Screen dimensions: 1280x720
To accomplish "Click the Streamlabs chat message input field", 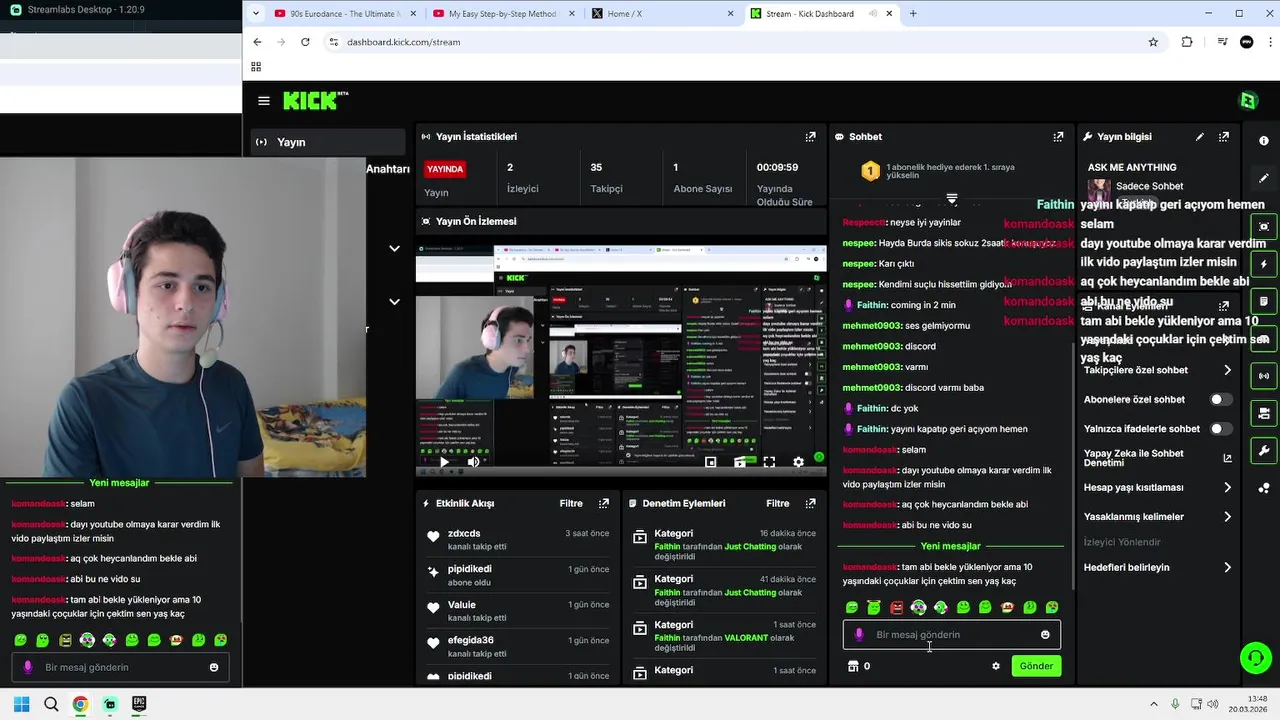I will point(120,668).
